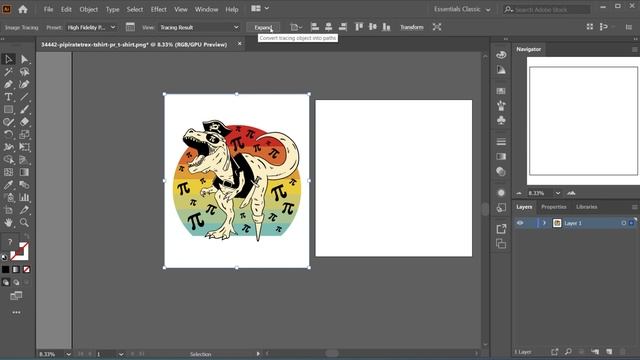Pick the Shape Builder tool
This screenshot has width=640, height=360.
(8, 160)
